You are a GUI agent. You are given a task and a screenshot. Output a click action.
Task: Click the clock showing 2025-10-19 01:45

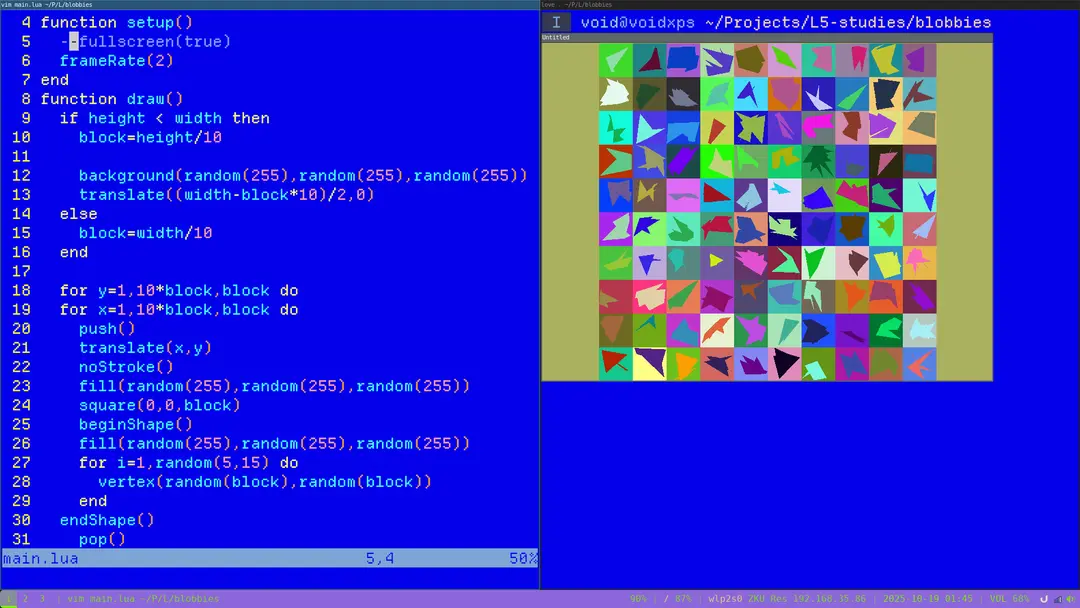point(927,599)
